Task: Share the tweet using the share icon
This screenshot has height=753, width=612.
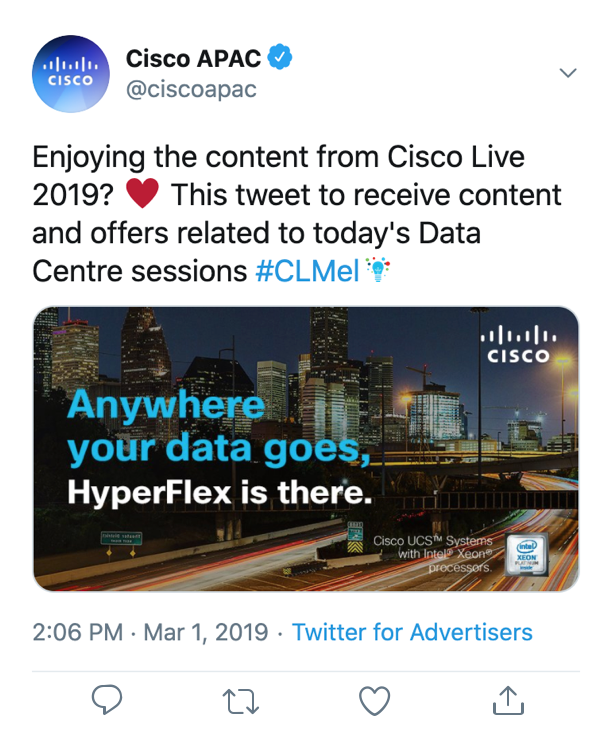Action: tap(507, 699)
